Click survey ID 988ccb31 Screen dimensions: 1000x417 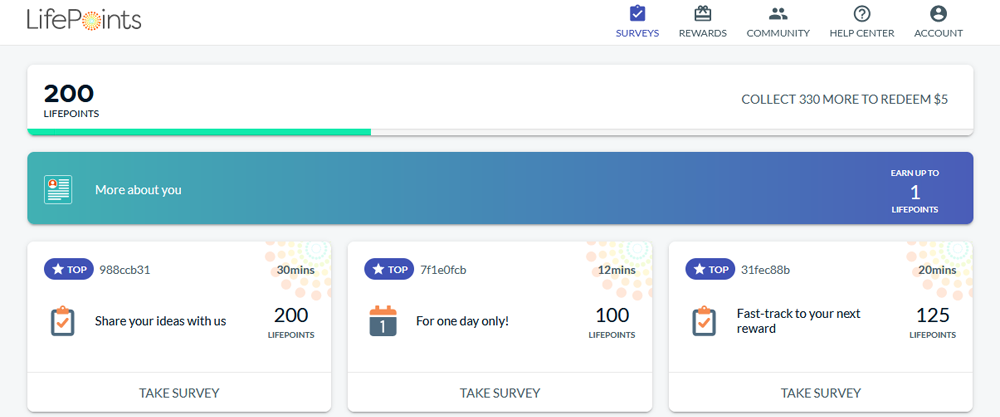click(x=124, y=270)
